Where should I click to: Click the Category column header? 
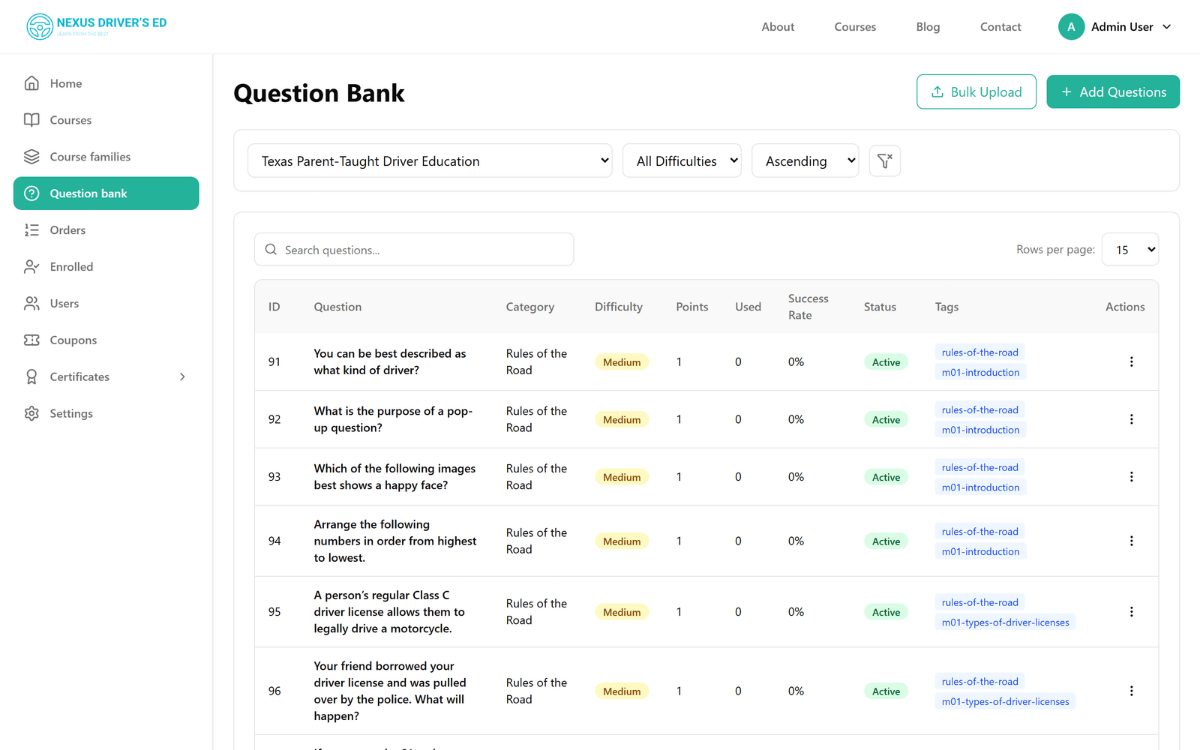[x=530, y=307]
